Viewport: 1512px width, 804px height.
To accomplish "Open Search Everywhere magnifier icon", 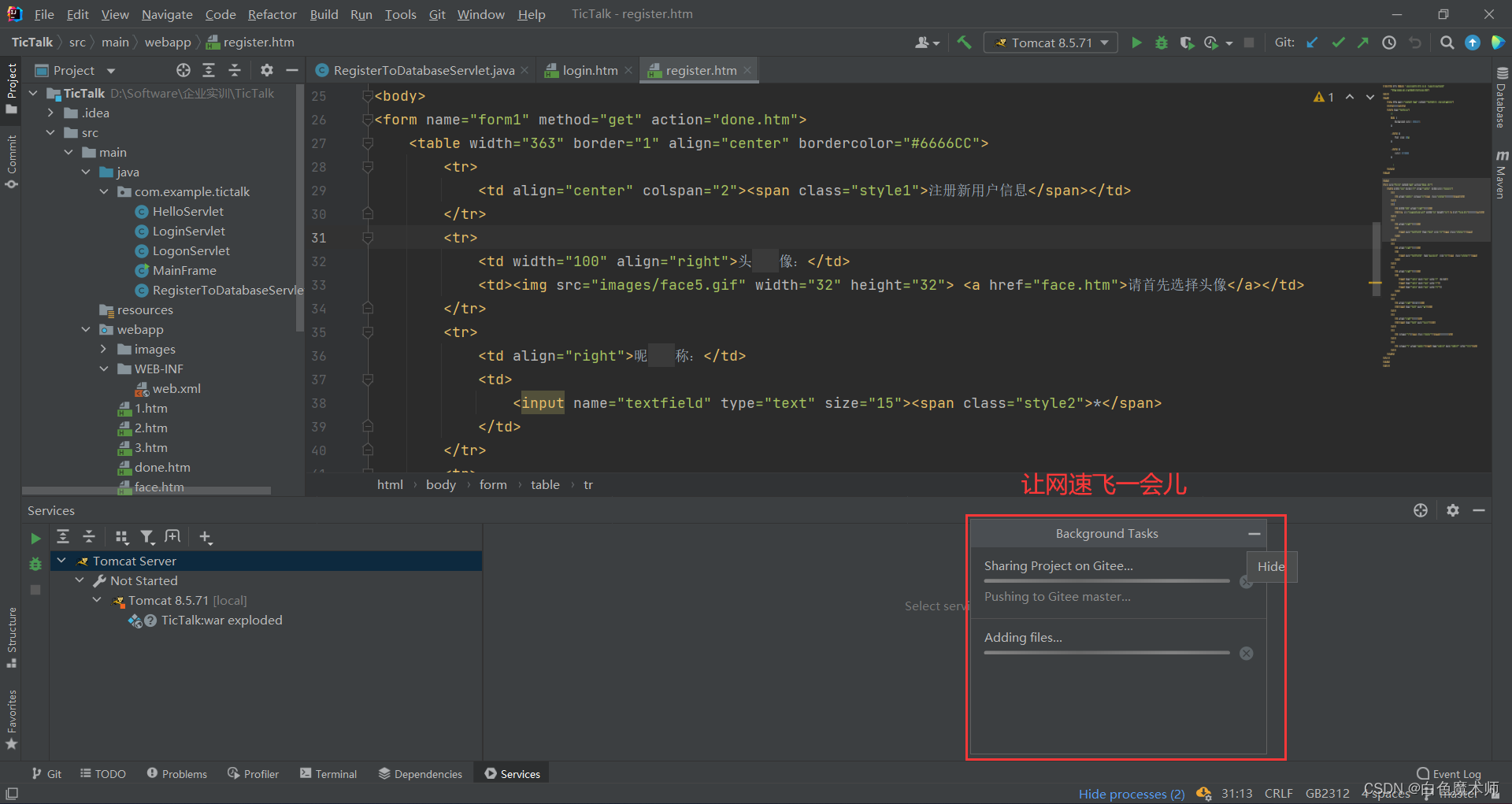I will coord(1447,43).
